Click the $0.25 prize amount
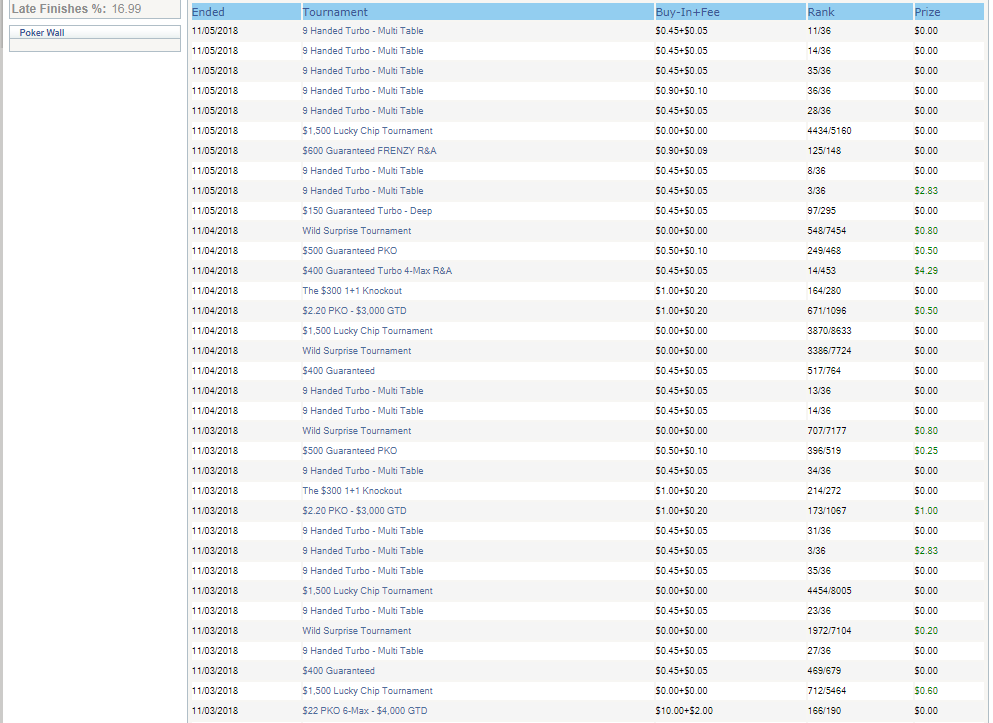 926,451
